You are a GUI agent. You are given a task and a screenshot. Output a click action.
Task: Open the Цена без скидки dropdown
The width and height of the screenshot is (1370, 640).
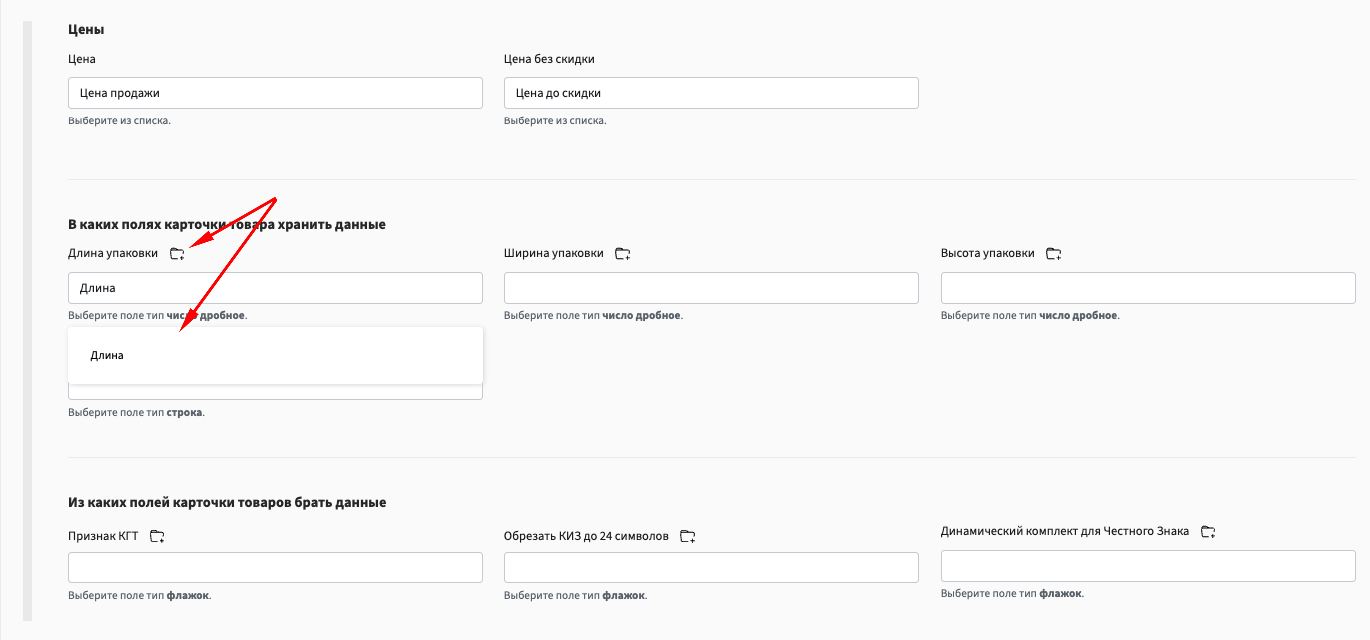711,93
